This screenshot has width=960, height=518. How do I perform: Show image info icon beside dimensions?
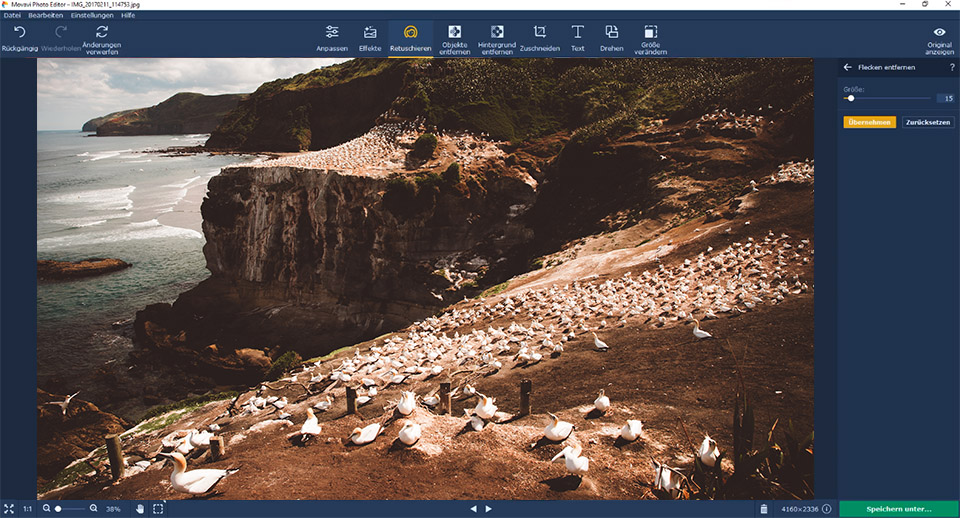point(827,509)
